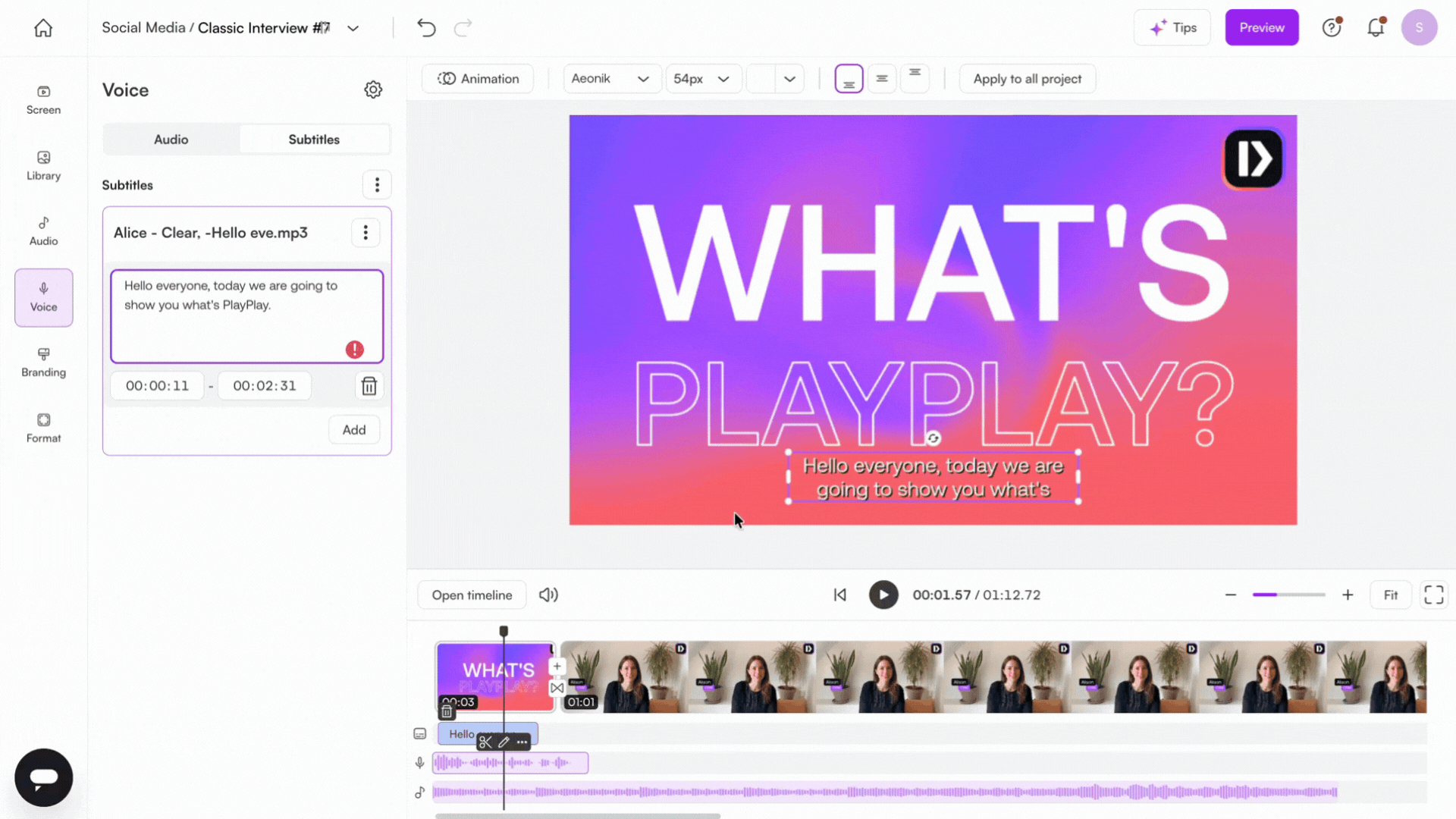The image size is (1456, 819).
Task: Delete the subtitle entry with trash icon
Action: pyautogui.click(x=369, y=386)
